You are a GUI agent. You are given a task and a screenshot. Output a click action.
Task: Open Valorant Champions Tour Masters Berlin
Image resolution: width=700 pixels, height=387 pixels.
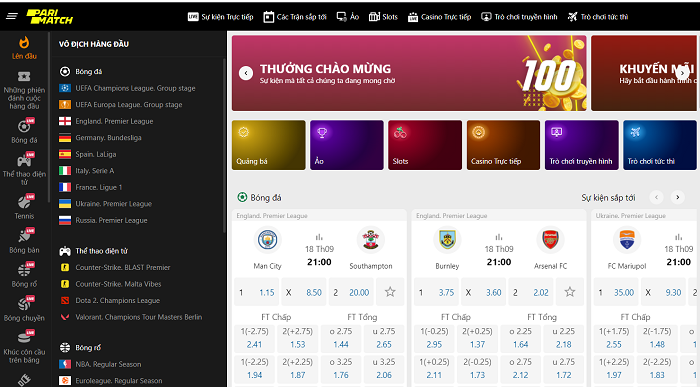pos(131,317)
